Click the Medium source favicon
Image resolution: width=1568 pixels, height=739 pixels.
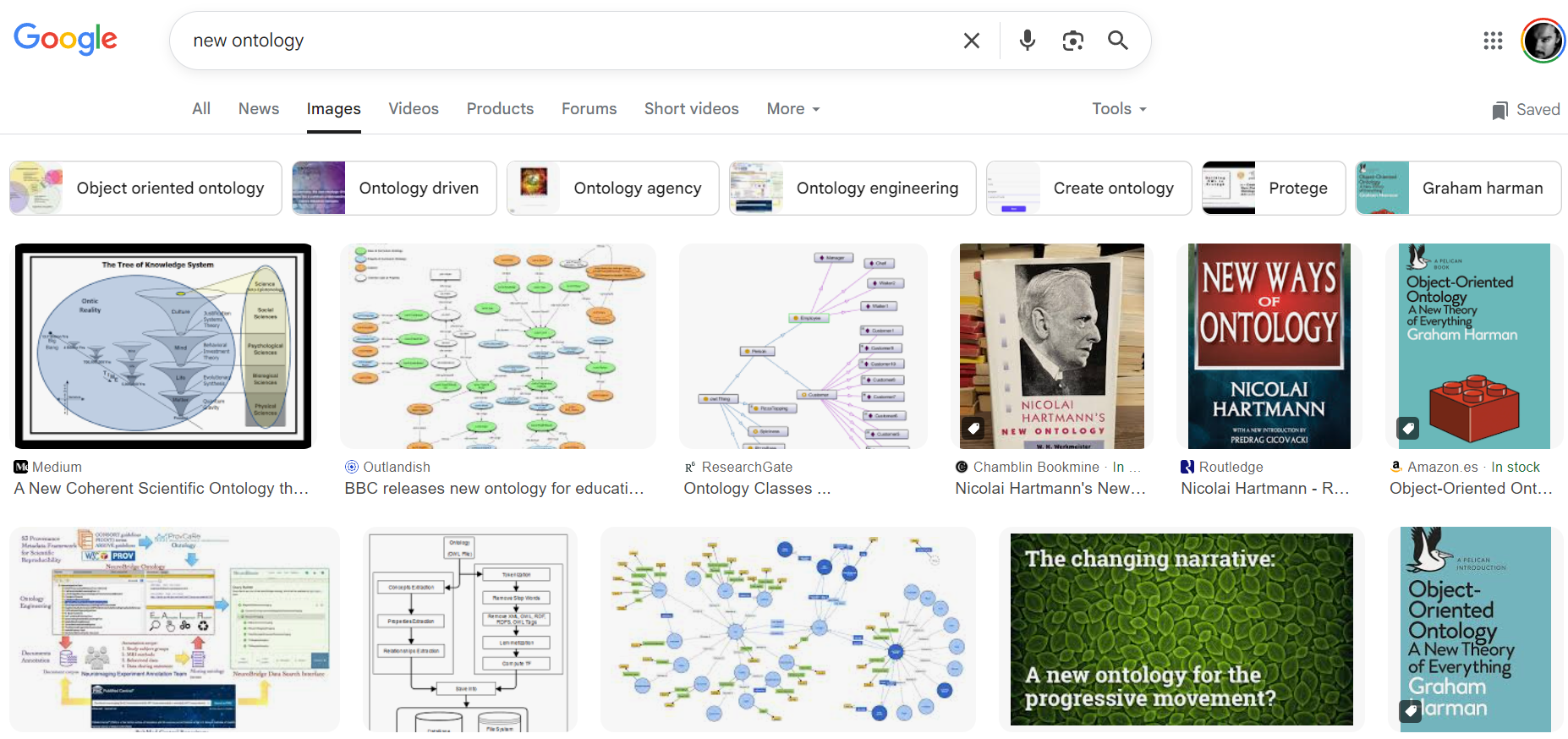click(x=21, y=467)
